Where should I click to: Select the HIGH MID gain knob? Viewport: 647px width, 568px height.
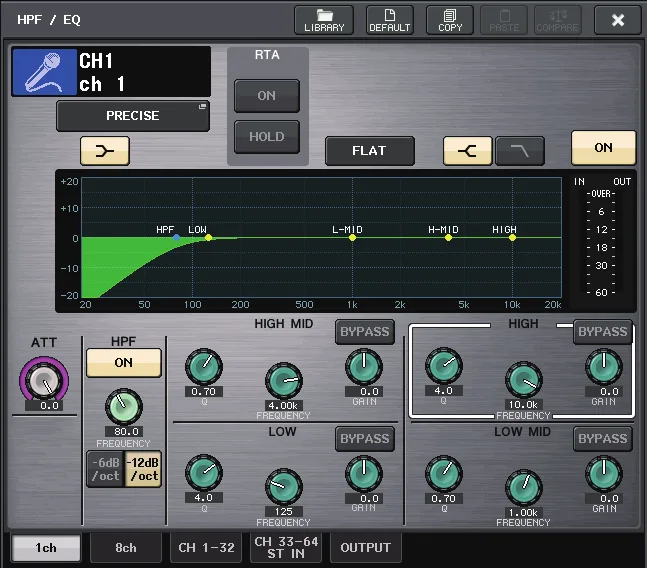(x=364, y=367)
